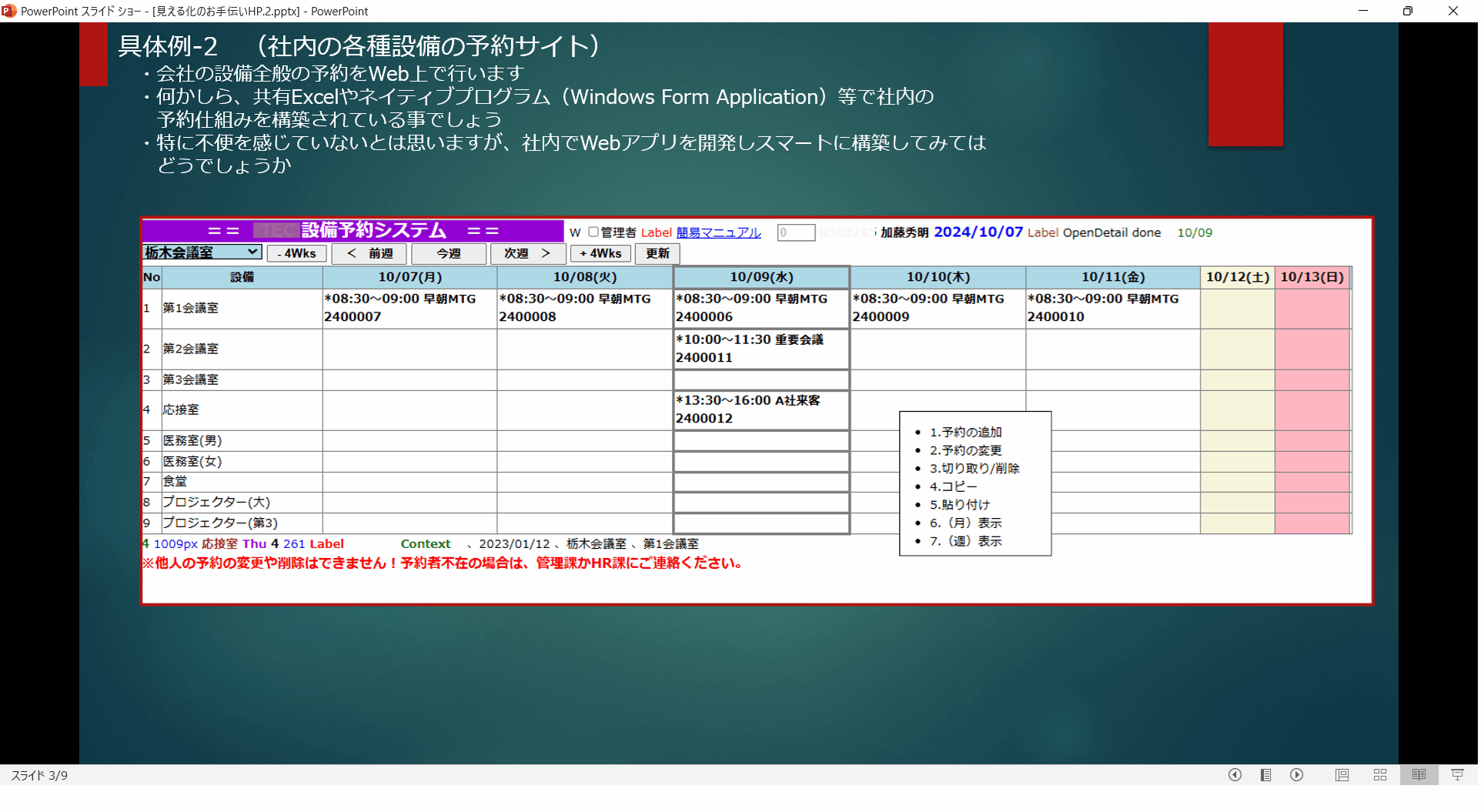
Task: Start Slide Show from status bar
Action: (1457, 775)
